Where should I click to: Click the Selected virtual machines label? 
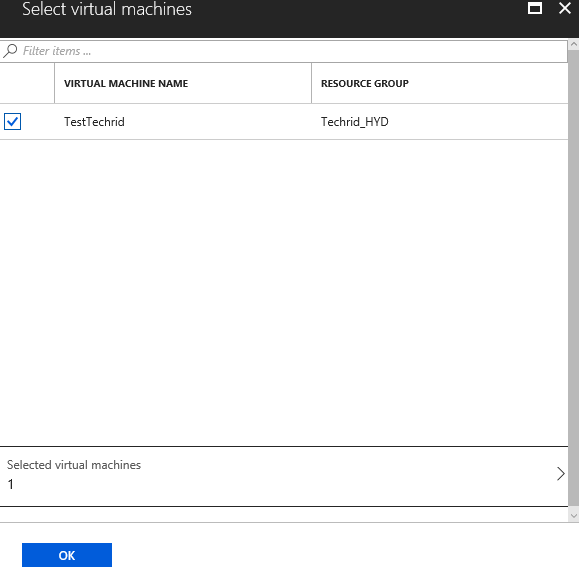coord(74,465)
